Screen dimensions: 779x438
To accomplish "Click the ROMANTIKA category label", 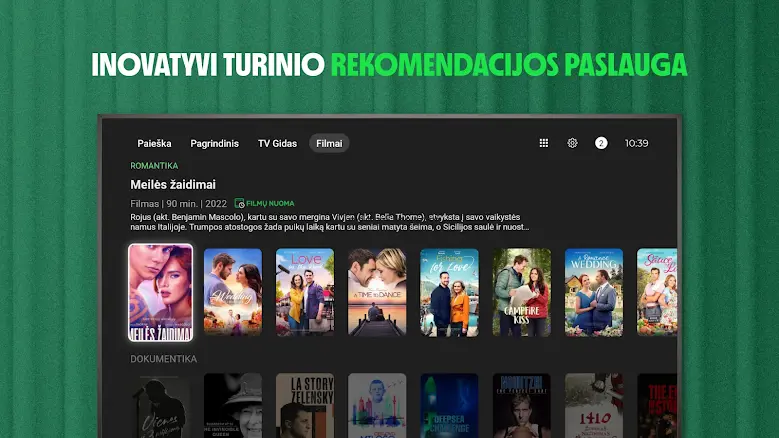I will pos(154,165).
